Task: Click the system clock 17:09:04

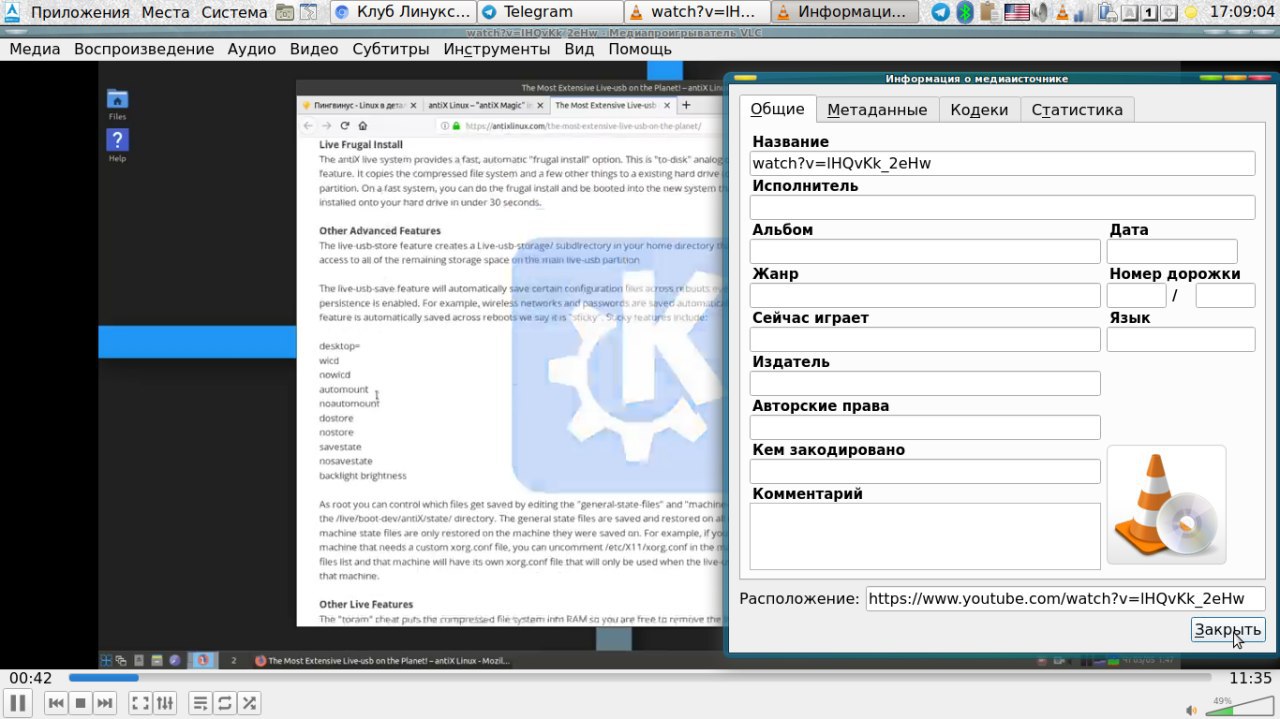Action: click(1241, 12)
